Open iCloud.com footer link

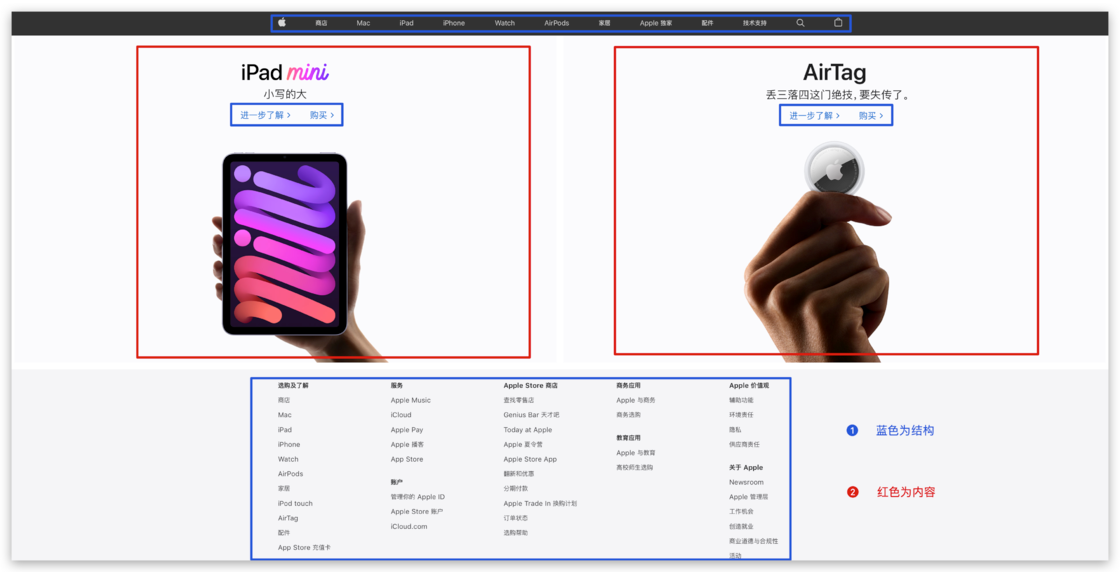point(409,526)
